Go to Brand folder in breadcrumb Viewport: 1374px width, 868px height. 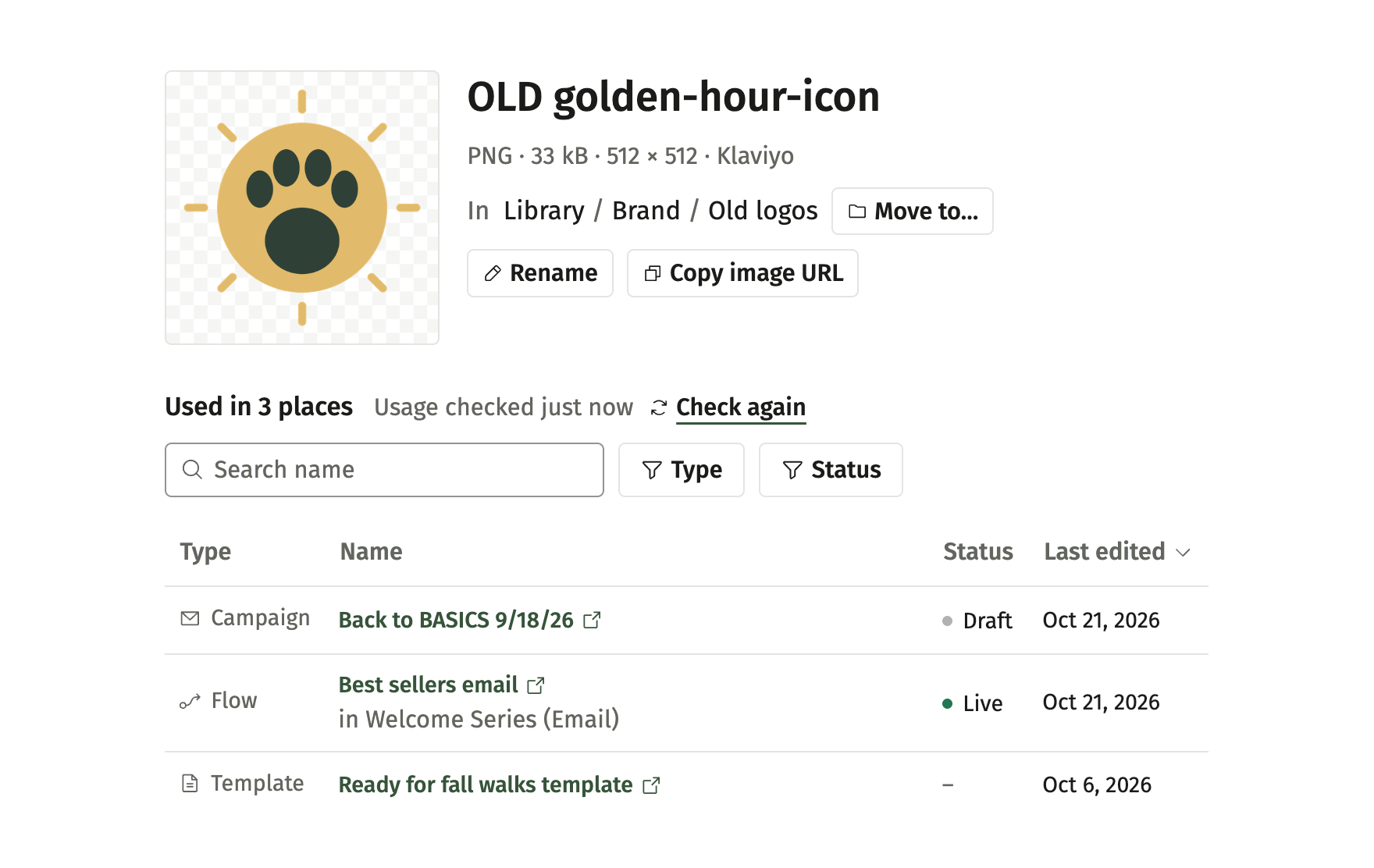646,211
